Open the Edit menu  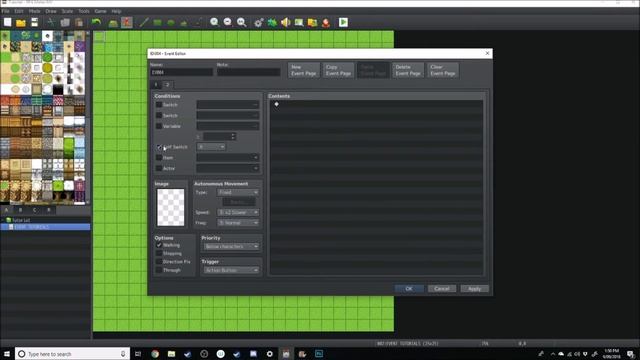(x=19, y=11)
